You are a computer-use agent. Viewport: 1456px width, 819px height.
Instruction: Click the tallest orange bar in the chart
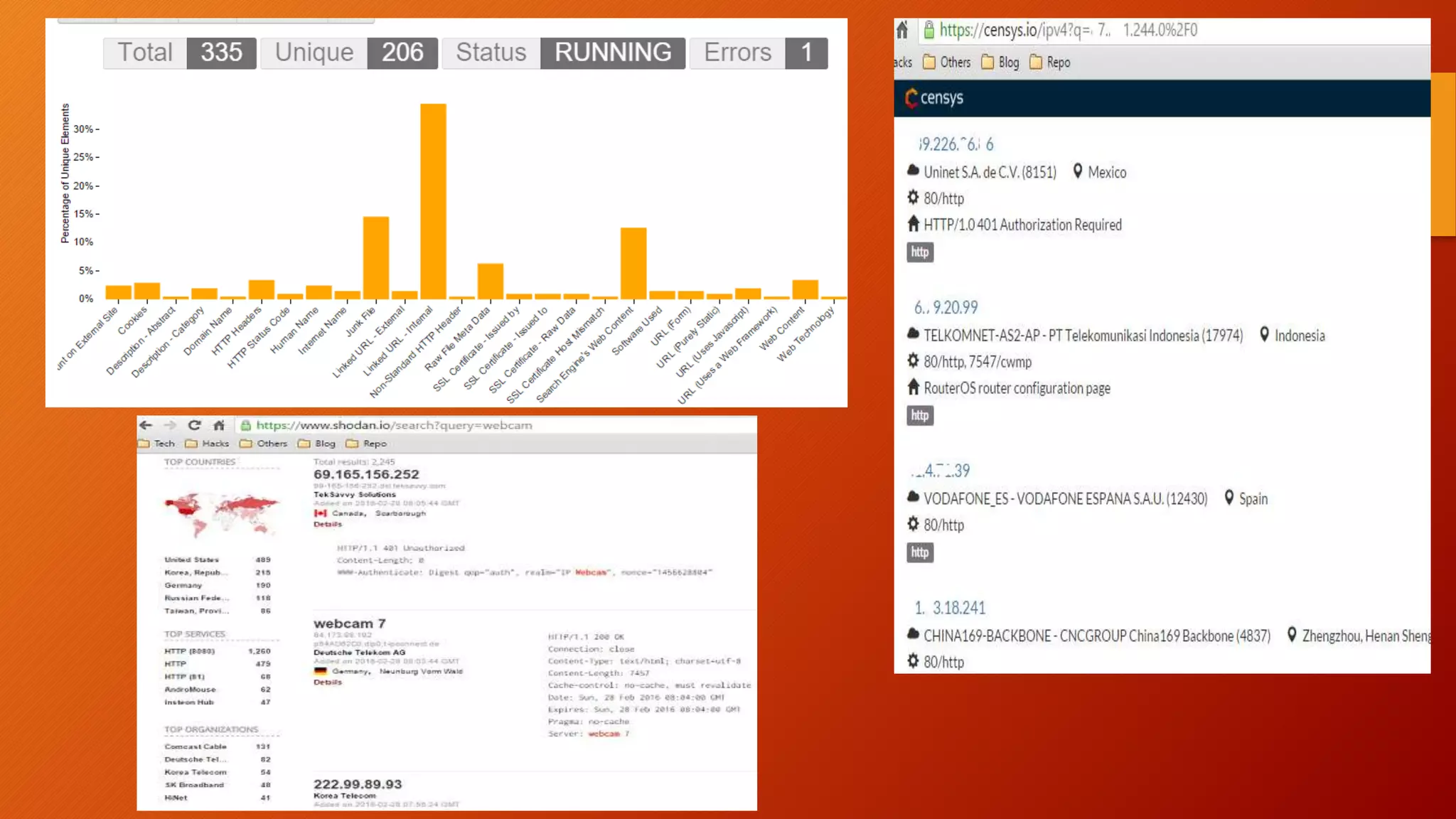tap(433, 201)
